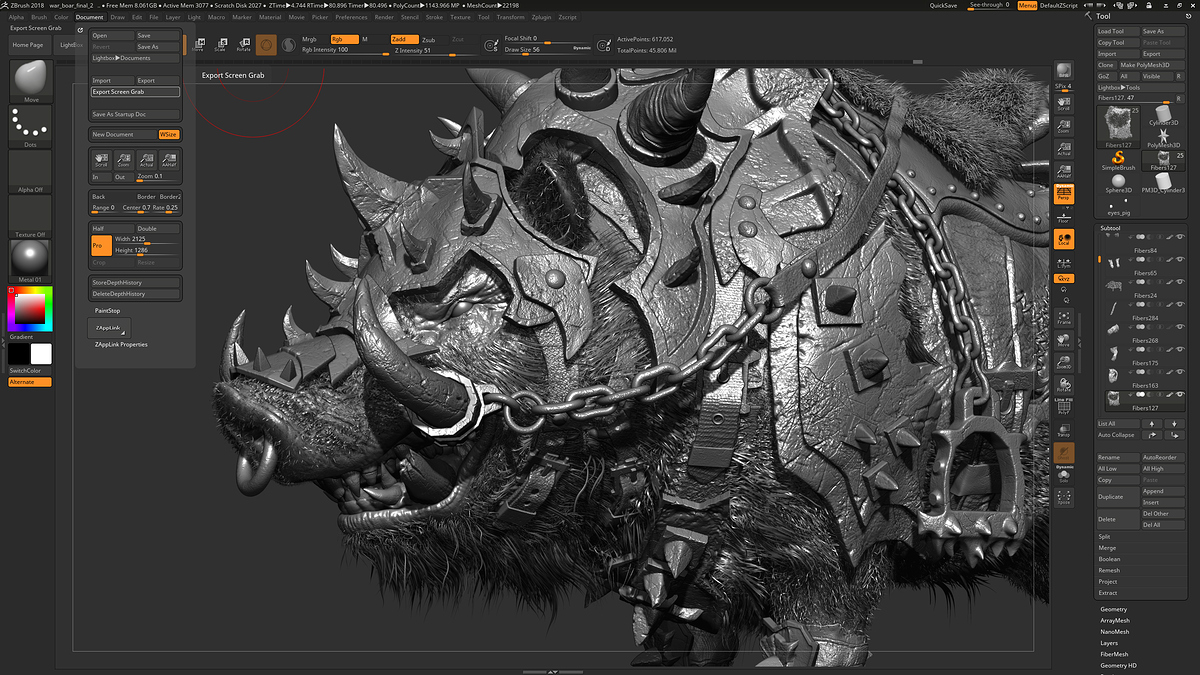Open the Alpha Off selector
The width and height of the screenshot is (1200, 675).
pos(30,171)
